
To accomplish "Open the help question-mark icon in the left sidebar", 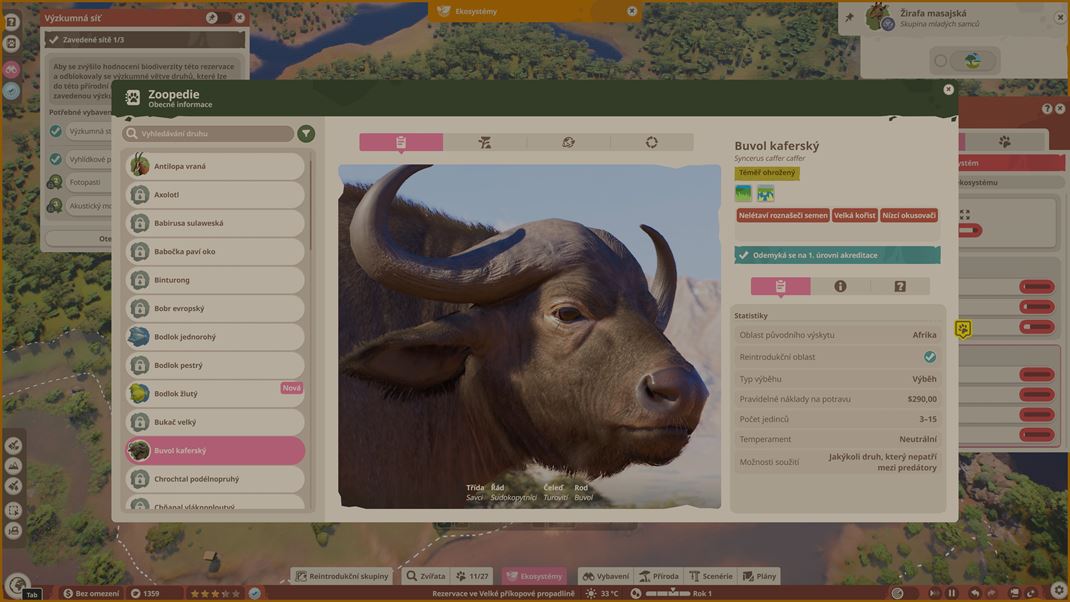I will (12, 22).
